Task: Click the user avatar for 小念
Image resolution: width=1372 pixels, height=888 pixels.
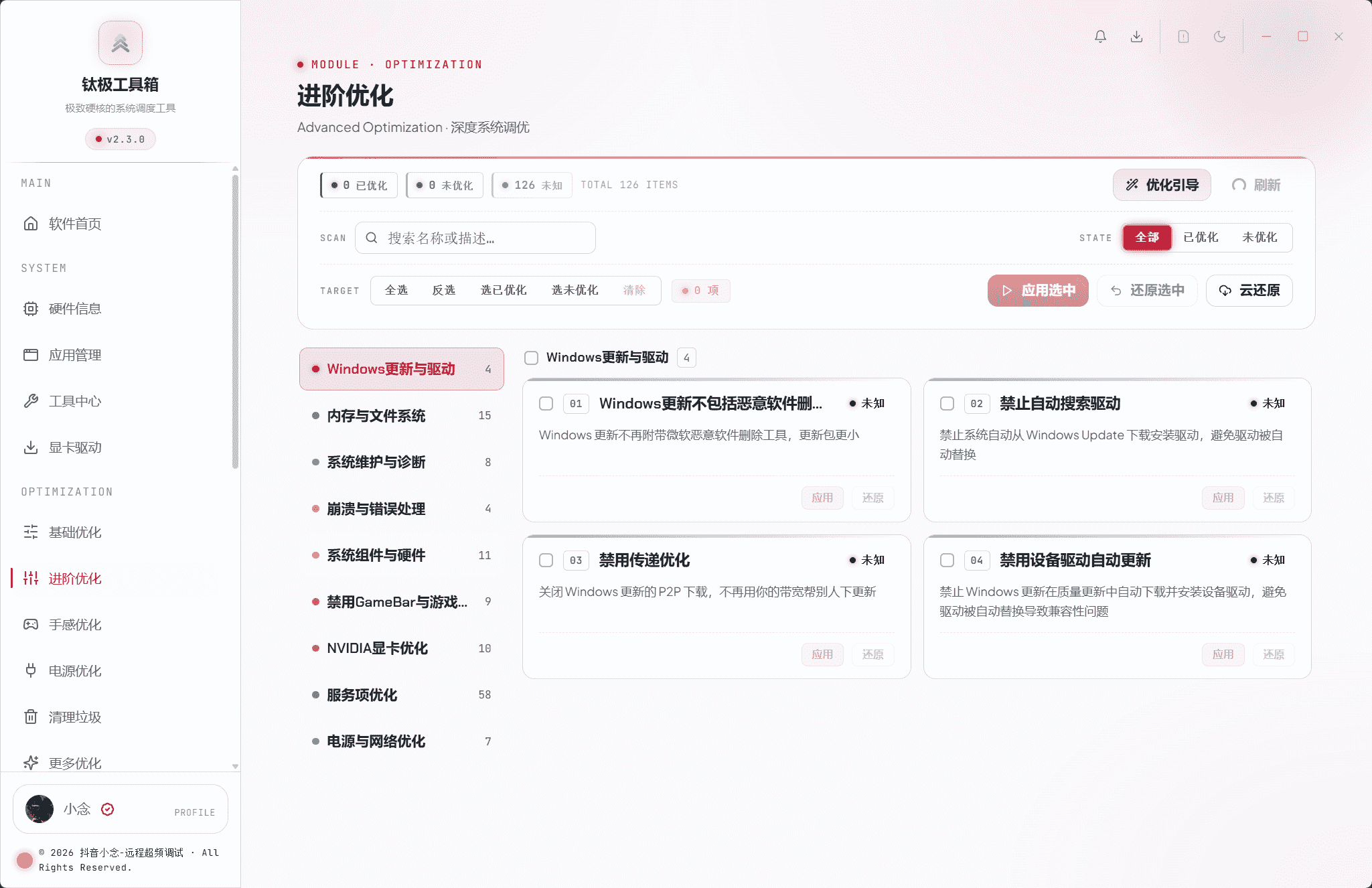Action: click(x=40, y=809)
